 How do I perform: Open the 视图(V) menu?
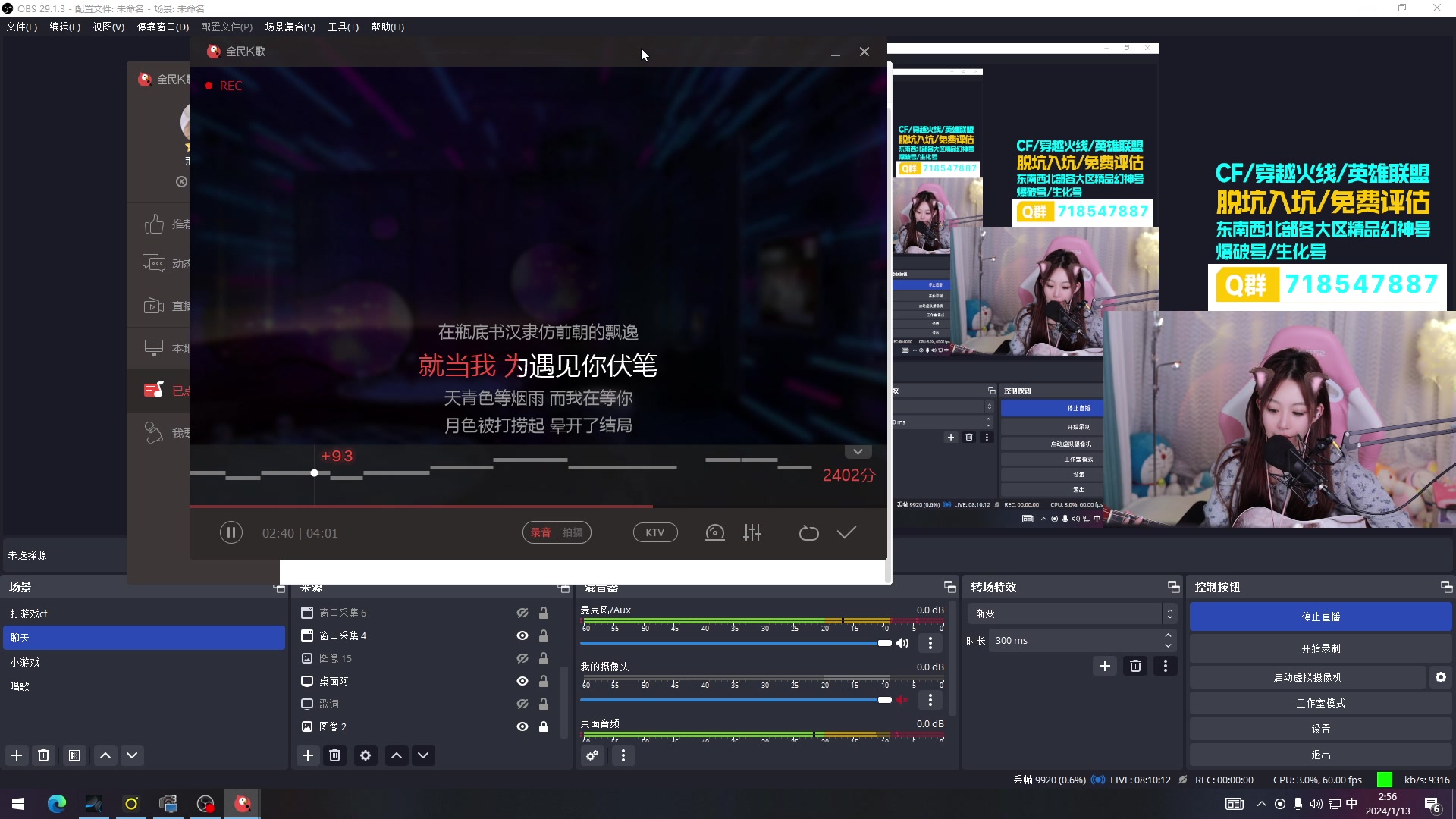coord(108,27)
